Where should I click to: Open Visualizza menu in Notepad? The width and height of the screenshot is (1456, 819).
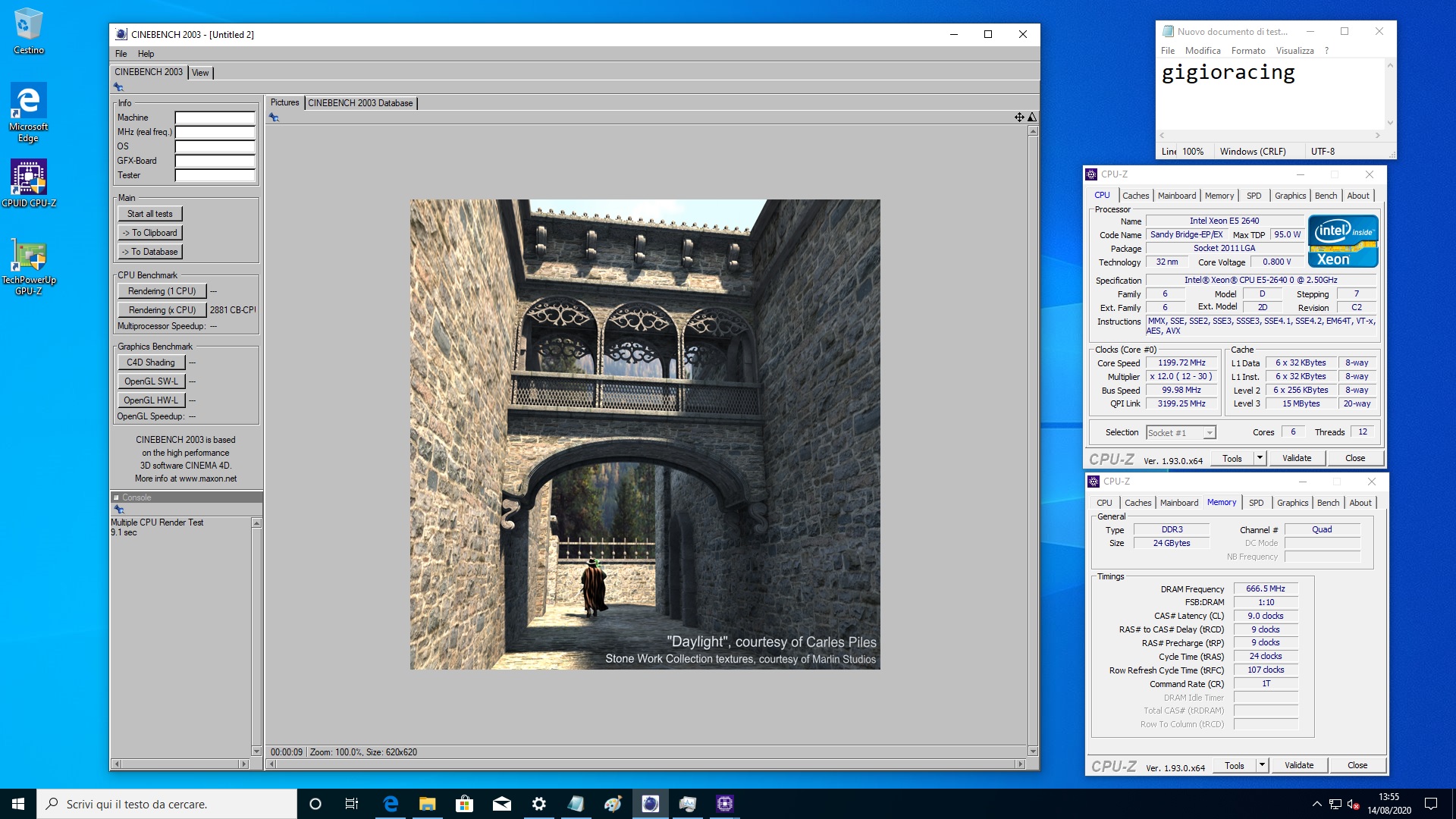[x=1294, y=51]
